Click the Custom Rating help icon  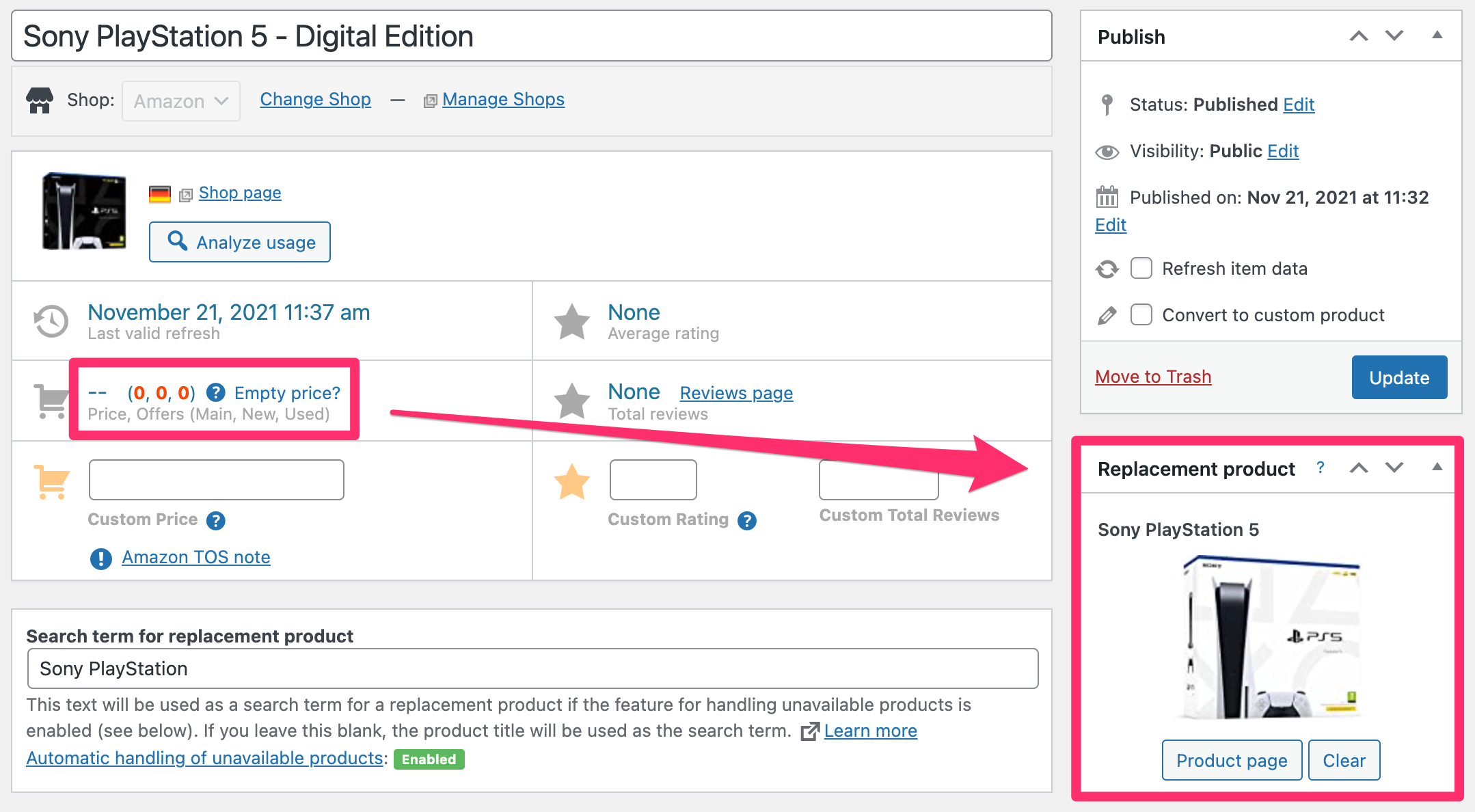748,520
